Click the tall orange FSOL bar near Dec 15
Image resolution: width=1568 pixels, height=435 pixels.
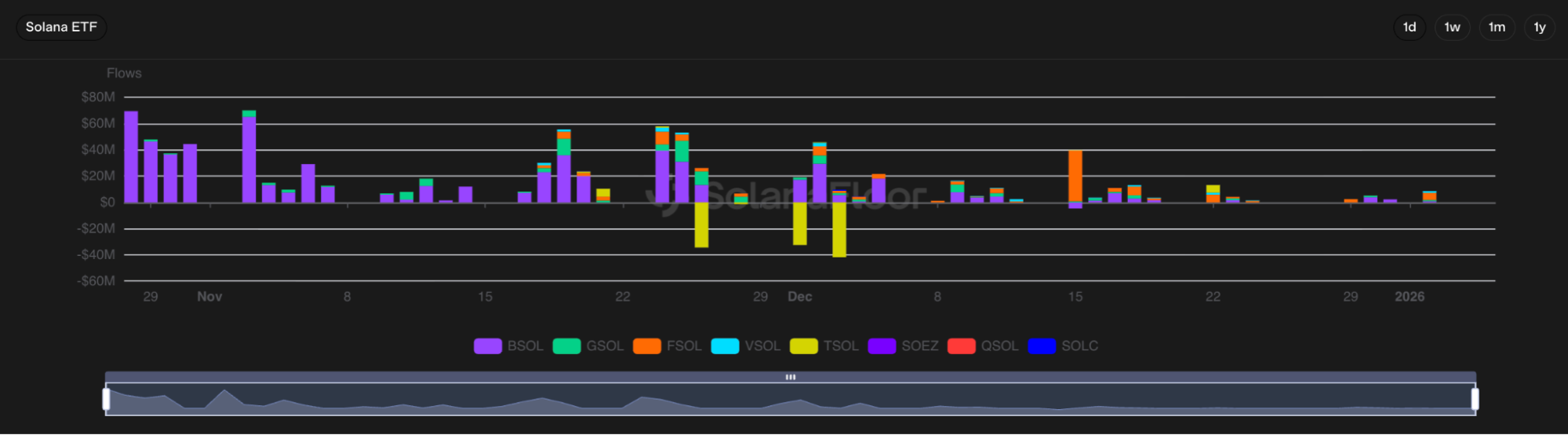tap(1075, 176)
